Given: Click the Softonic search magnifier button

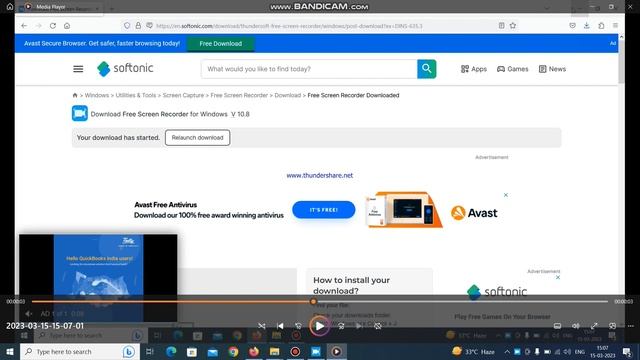Looking at the screenshot, I should [x=427, y=69].
